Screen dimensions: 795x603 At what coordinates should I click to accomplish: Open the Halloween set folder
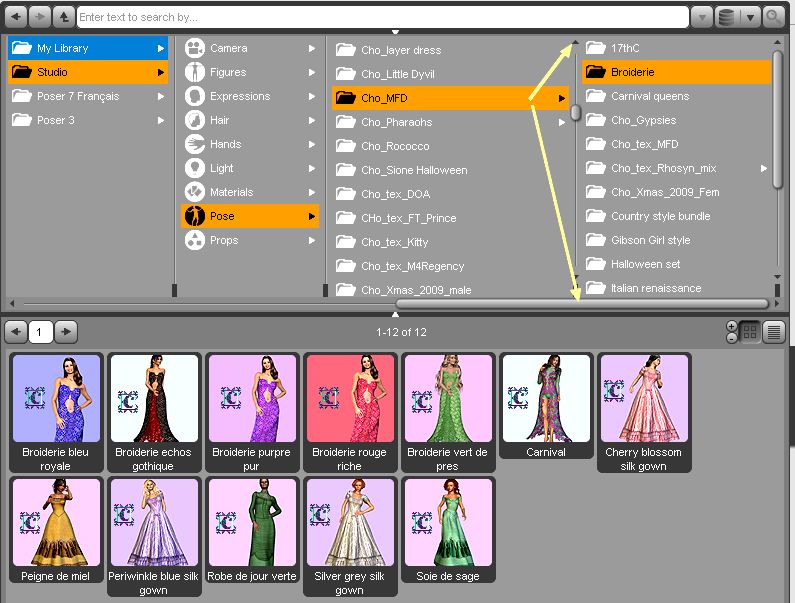tap(676, 264)
